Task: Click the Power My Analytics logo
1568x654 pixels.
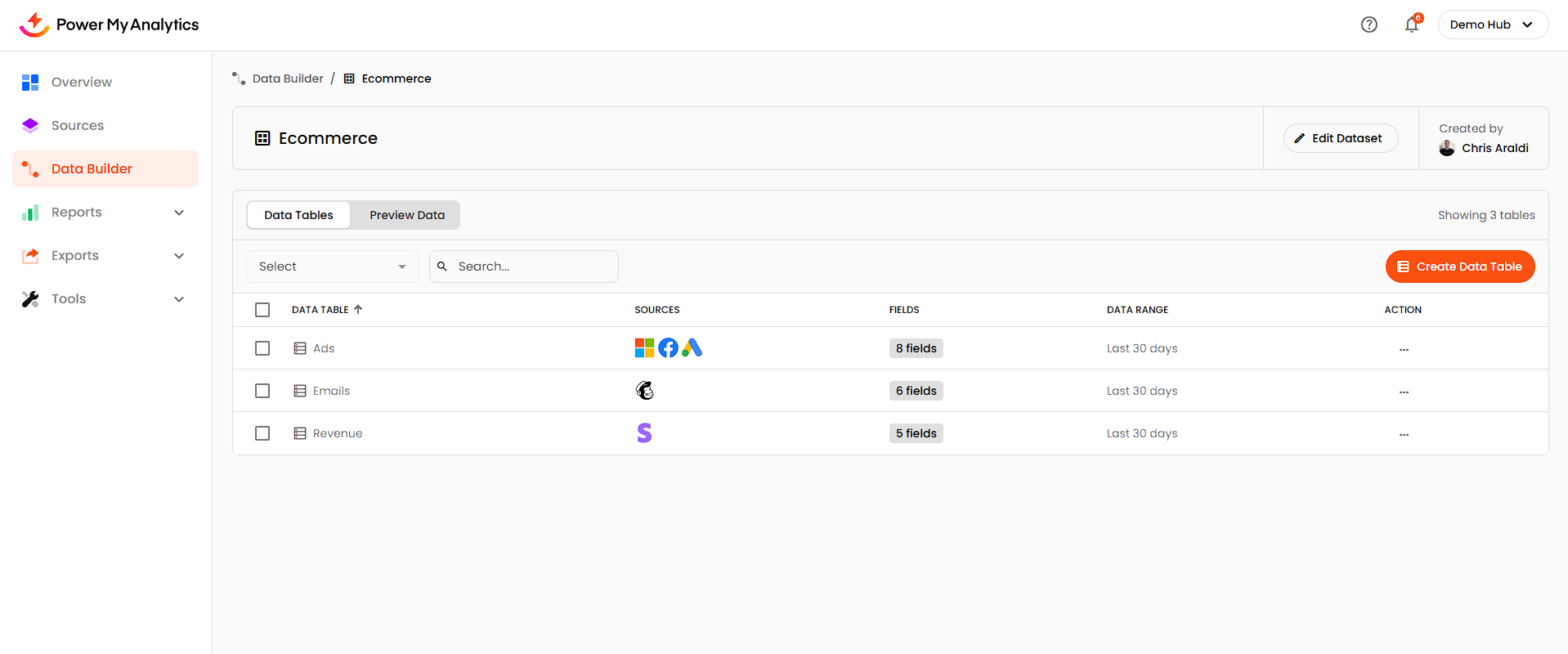Action: tap(109, 25)
